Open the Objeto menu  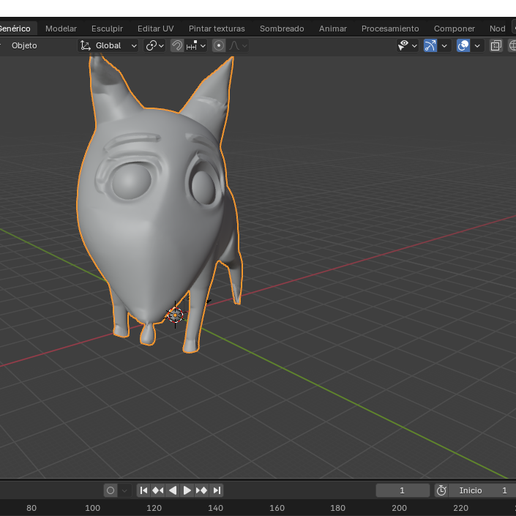tap(24, 45)
